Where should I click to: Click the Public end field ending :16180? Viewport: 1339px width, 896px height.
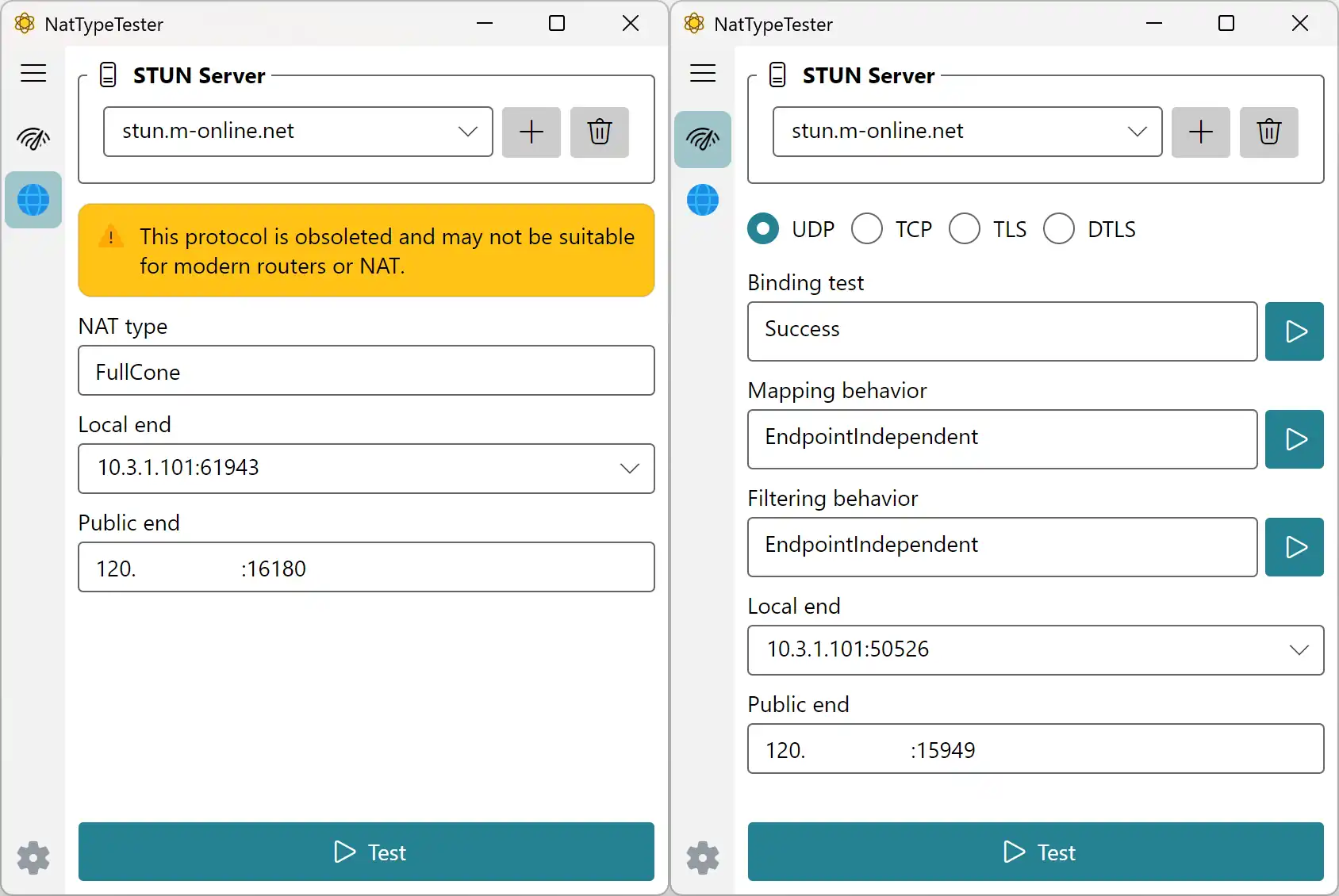coord(366,567)
